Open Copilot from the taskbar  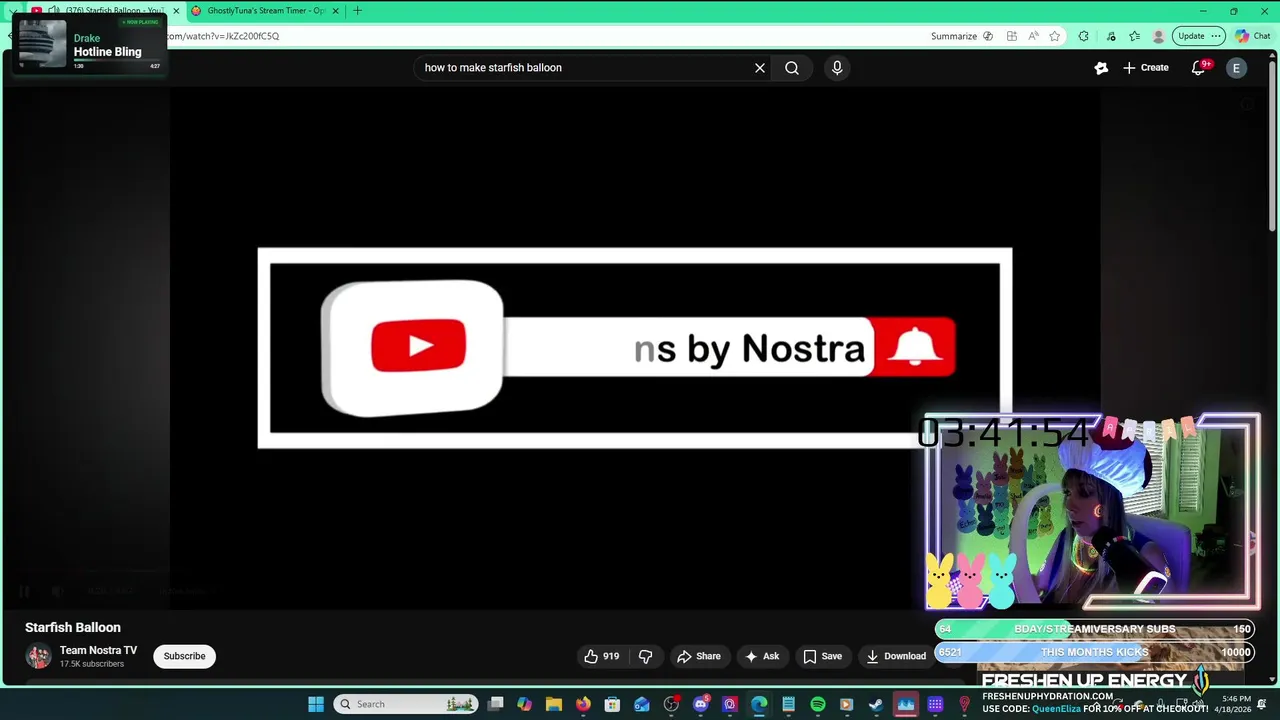[524, 704]
